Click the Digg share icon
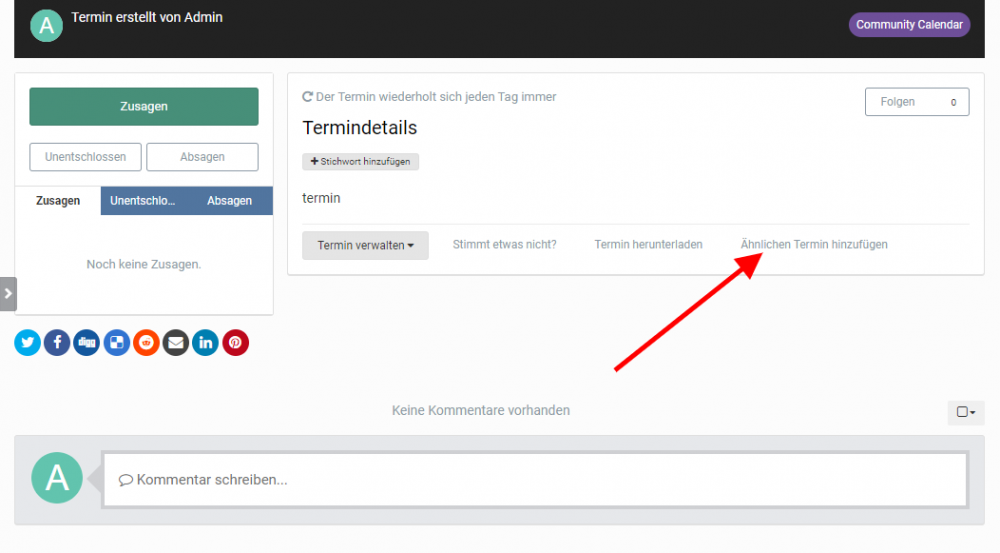The height and width of the screenshot is (553, 1000). [x=87, y=343]
